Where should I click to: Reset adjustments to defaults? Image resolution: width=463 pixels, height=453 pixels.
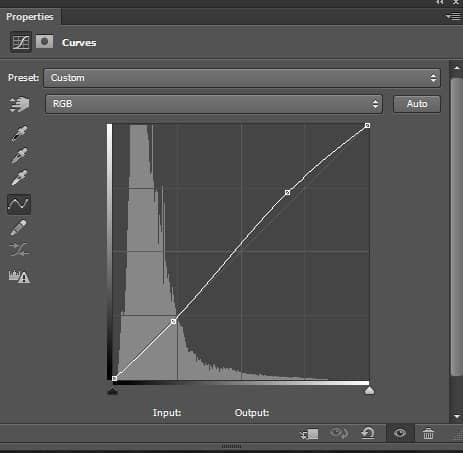[x=368, y=433]
